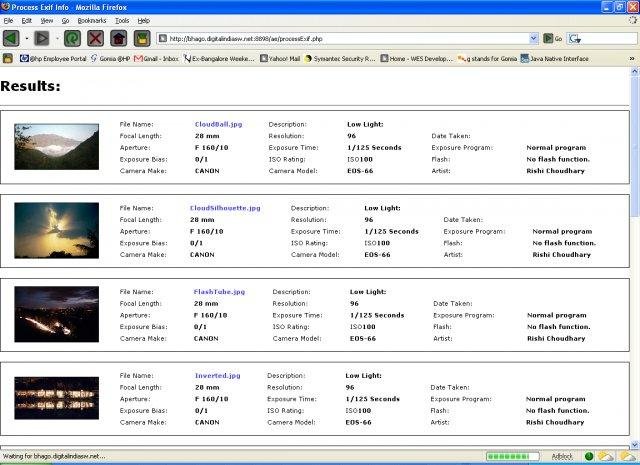640x465 pixels.
Task: Click the CloudSilhouette sunset thumbnail
Action: [56, 230]
